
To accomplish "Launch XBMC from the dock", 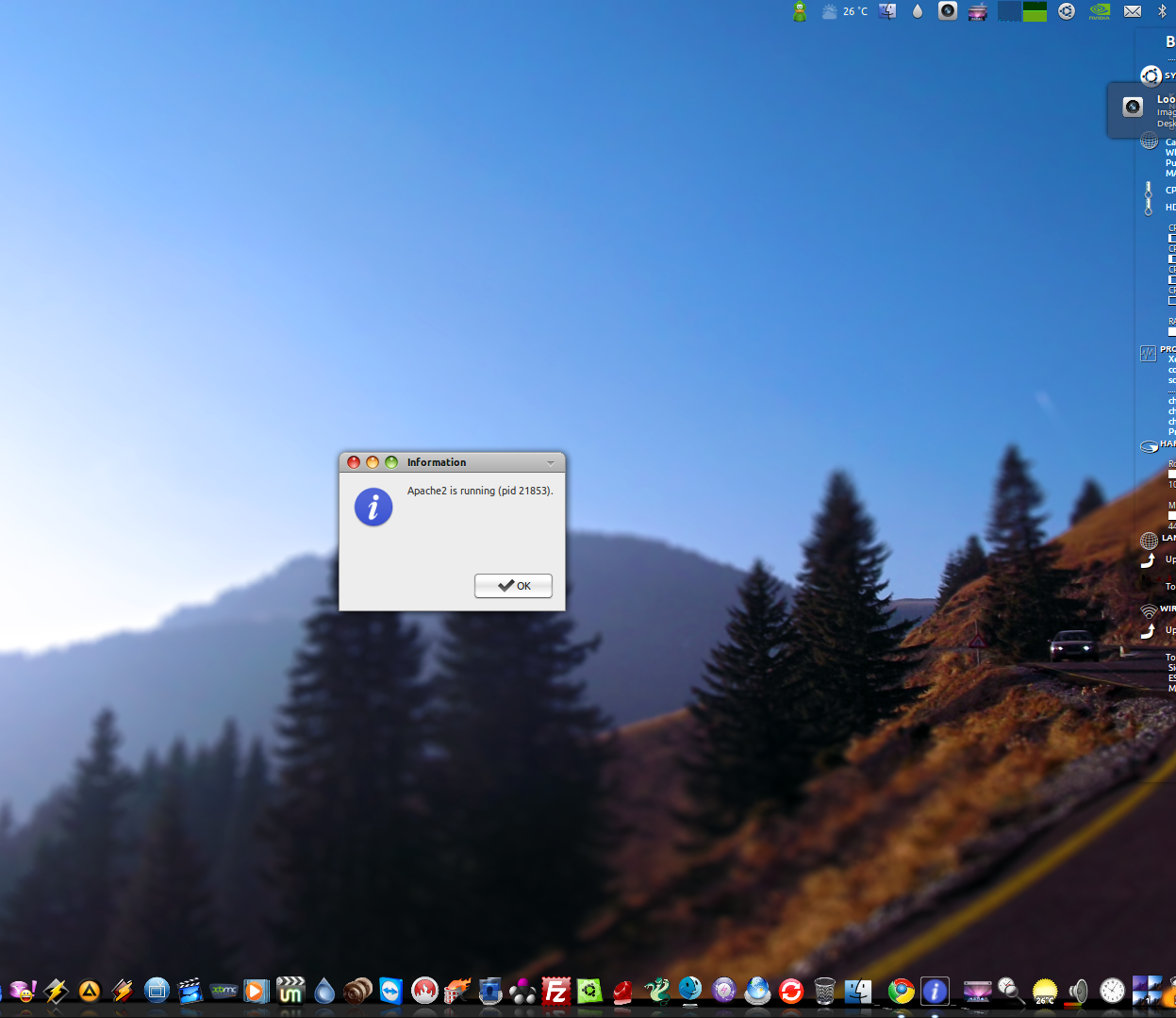I will click(224, 991).
